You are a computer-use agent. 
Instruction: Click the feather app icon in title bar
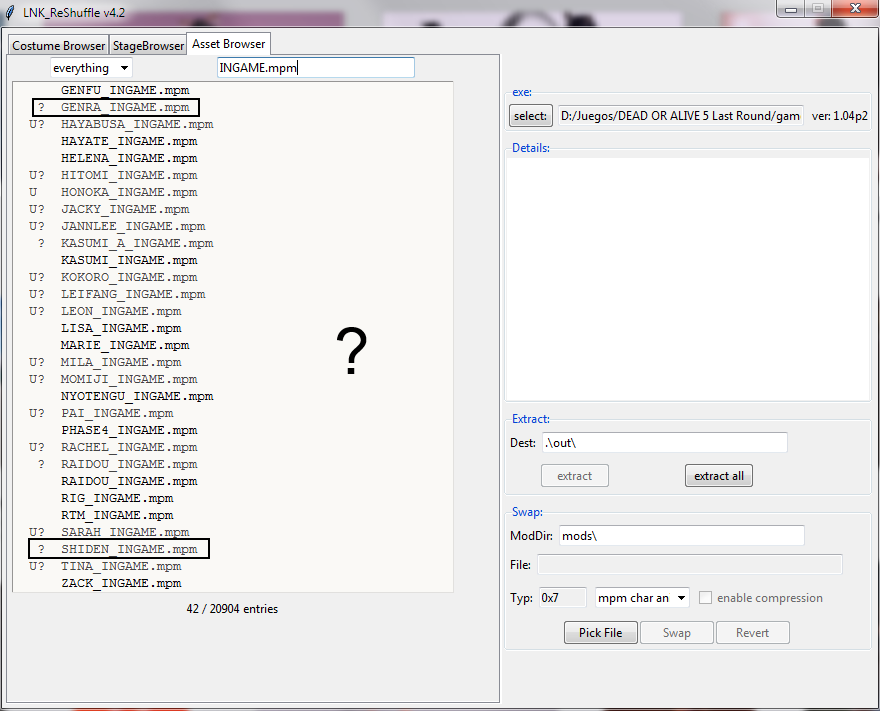pyautogui.click(x=11, y=11)
